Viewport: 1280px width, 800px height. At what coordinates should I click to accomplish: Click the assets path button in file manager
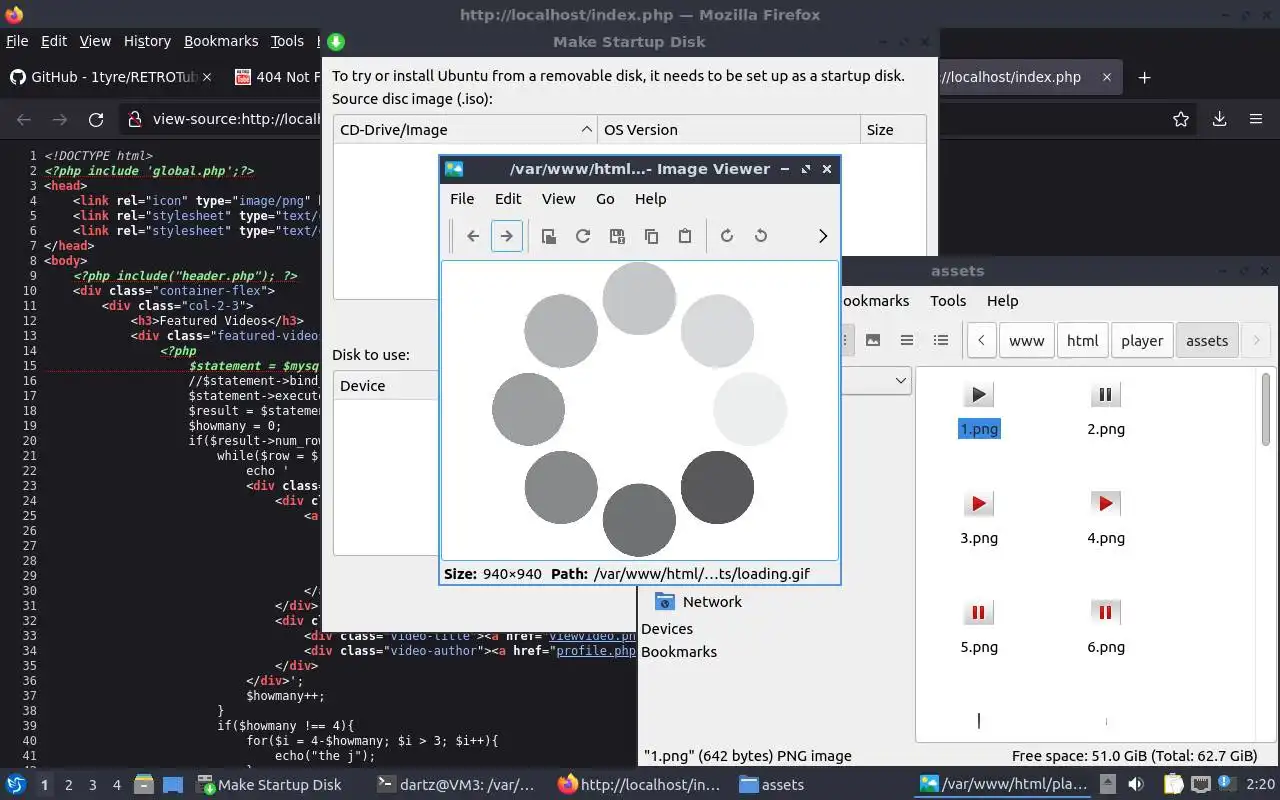1207,340
